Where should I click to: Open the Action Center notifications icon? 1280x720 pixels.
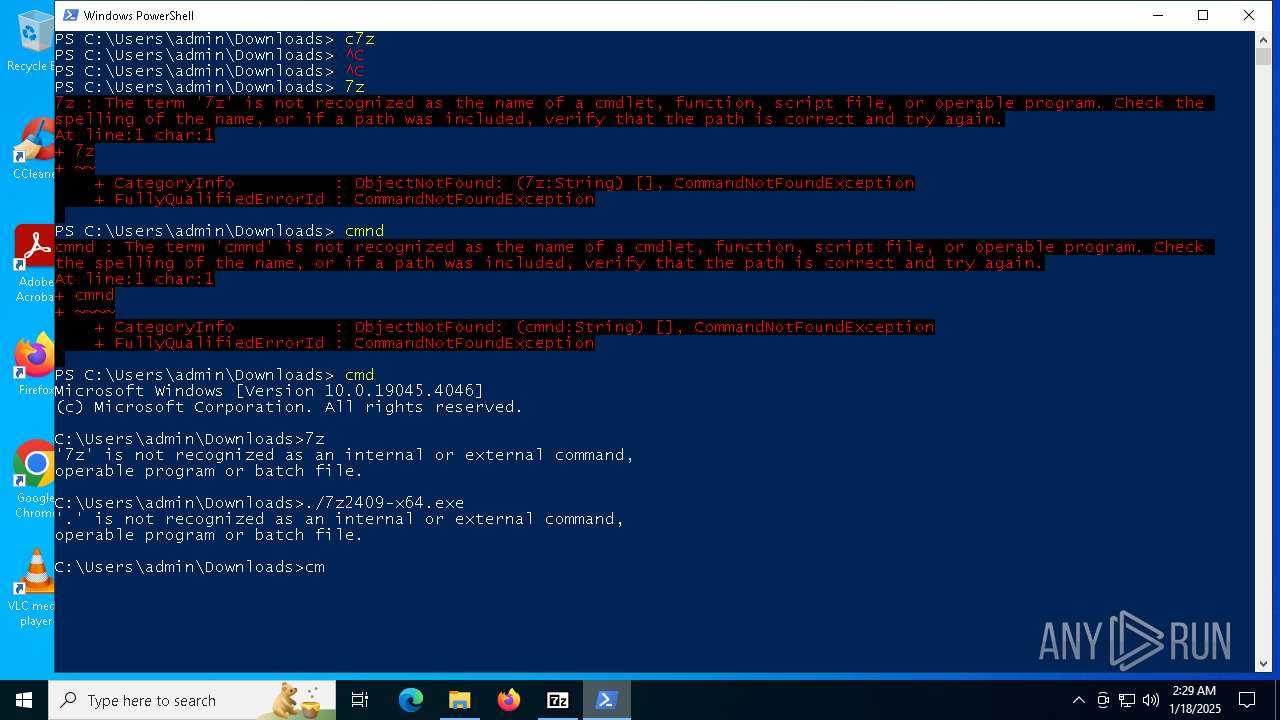pos(1247,700)
